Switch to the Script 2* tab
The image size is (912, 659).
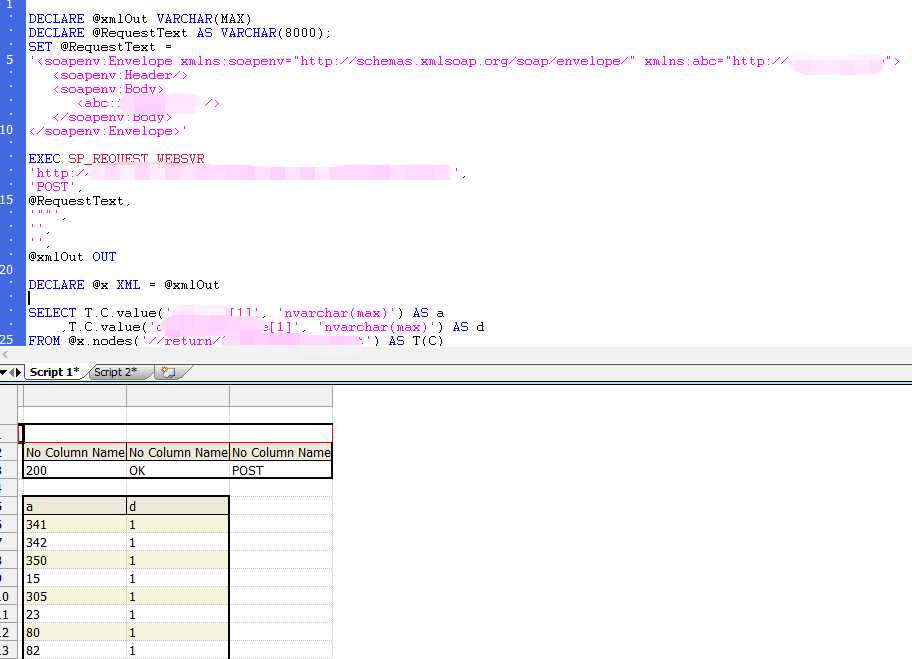click(x=116, y=372)
